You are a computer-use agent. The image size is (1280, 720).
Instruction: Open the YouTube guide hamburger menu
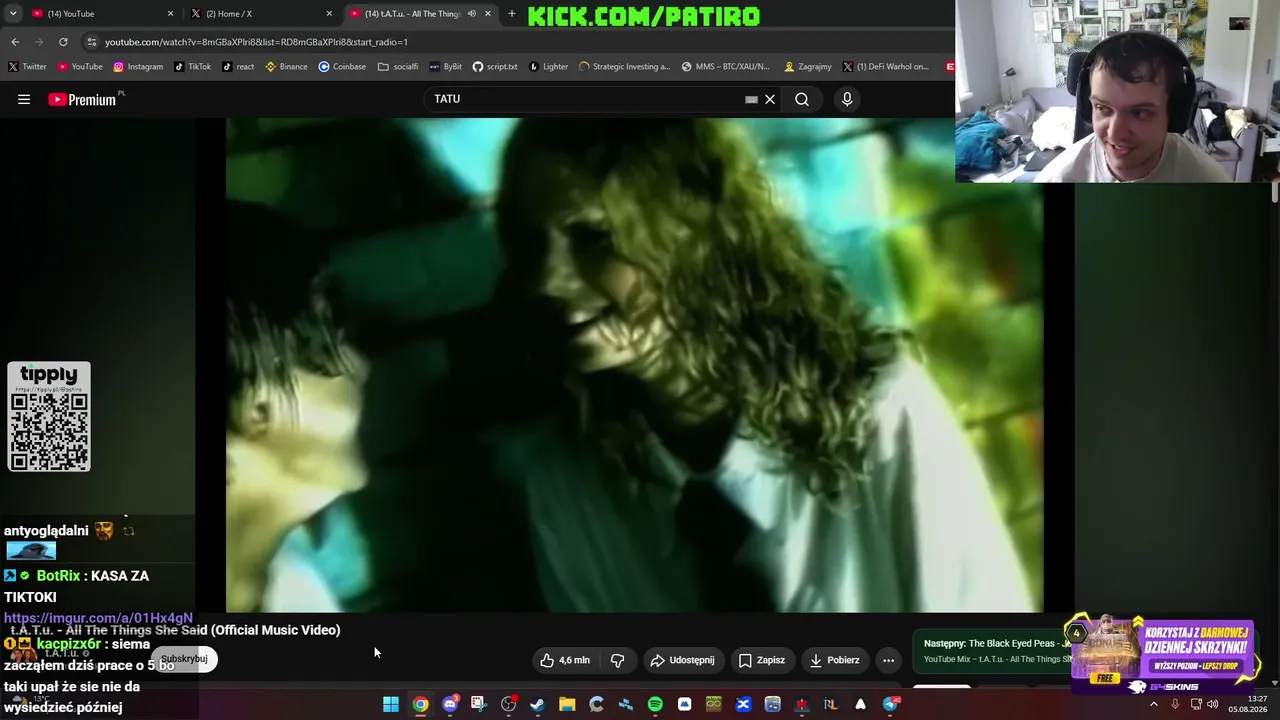(24, 99)
